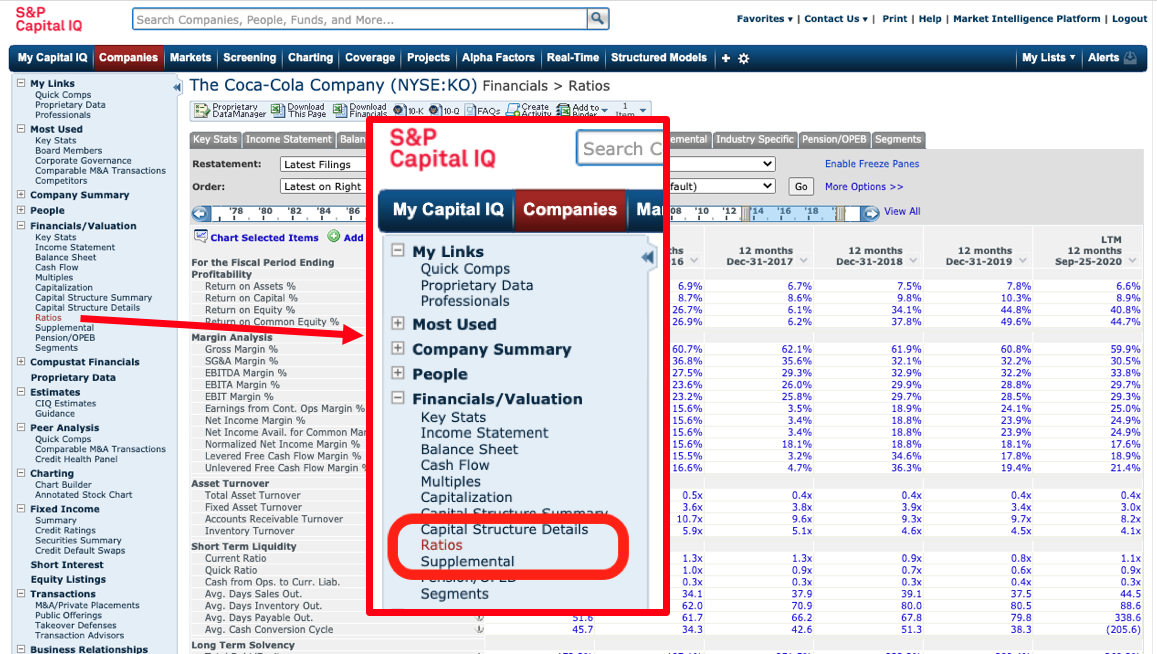Screen dimensions: 1157x654
Task: Click the search magnifying glass icon
Action: click(x=598, y=19)
